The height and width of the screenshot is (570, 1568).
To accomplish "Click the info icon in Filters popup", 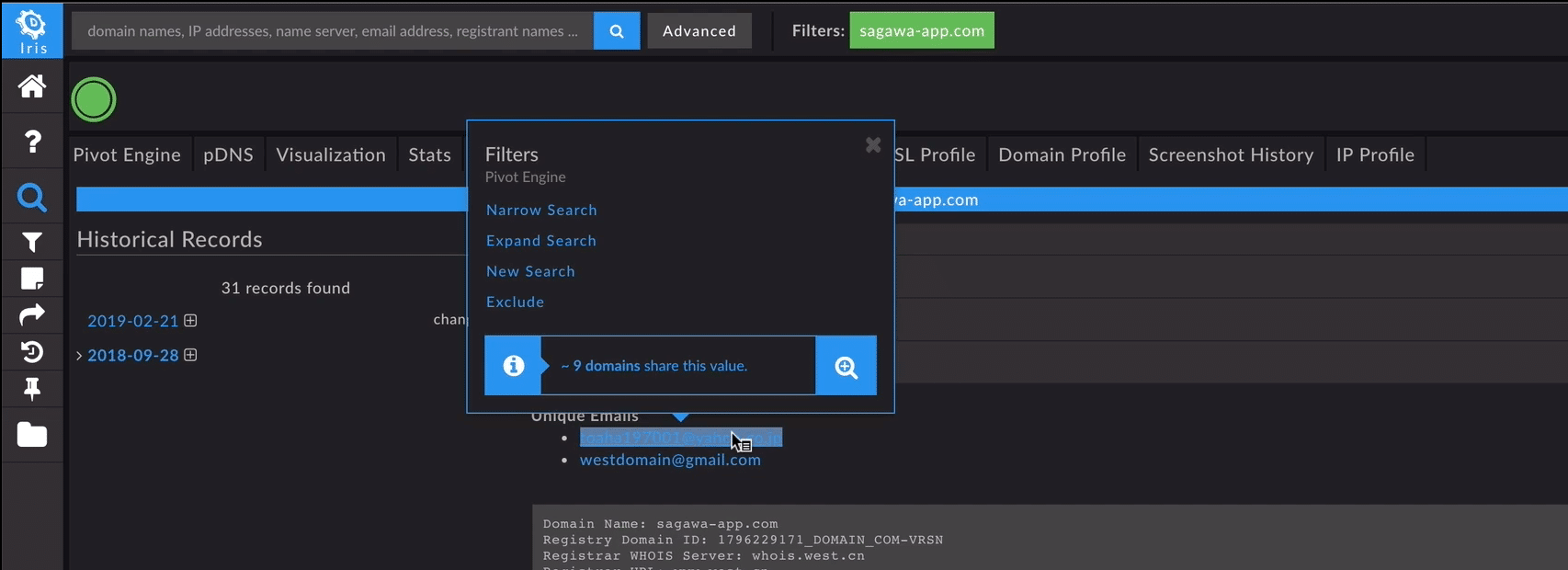I will (x=514, y=366).
